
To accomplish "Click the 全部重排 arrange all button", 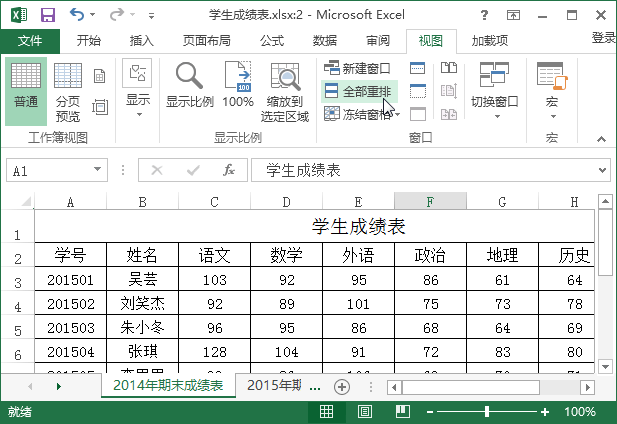I will click(x=358, y=91).
